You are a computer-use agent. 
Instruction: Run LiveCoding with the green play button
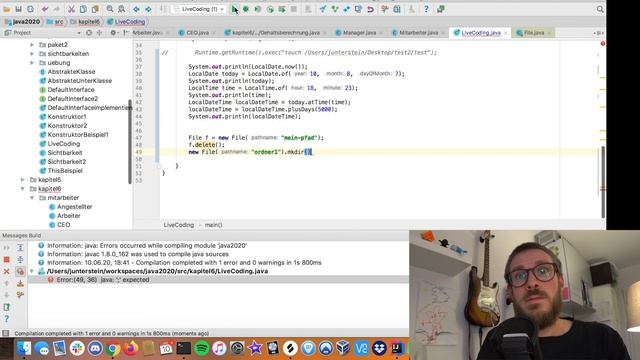tap(234, 9)
